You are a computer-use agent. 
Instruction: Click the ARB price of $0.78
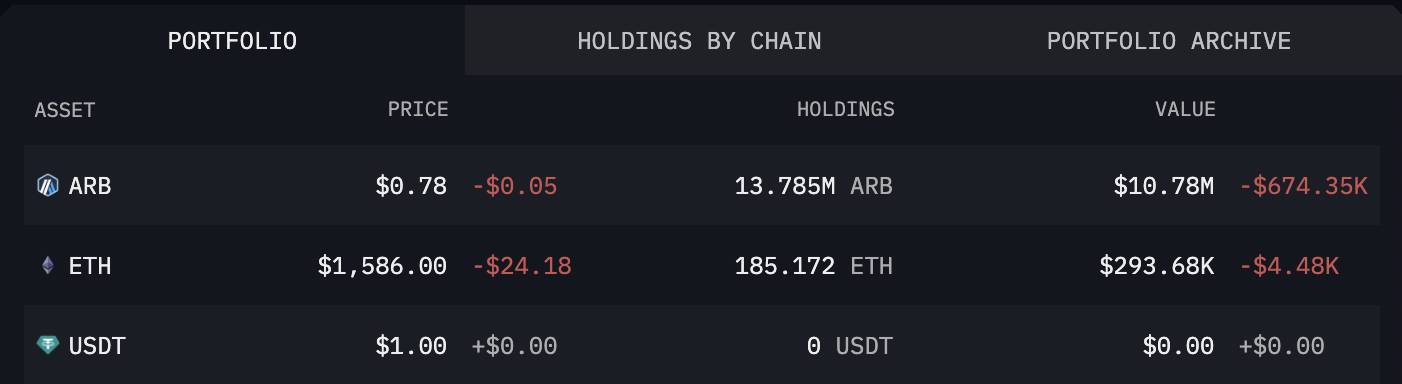pos(411,186)
